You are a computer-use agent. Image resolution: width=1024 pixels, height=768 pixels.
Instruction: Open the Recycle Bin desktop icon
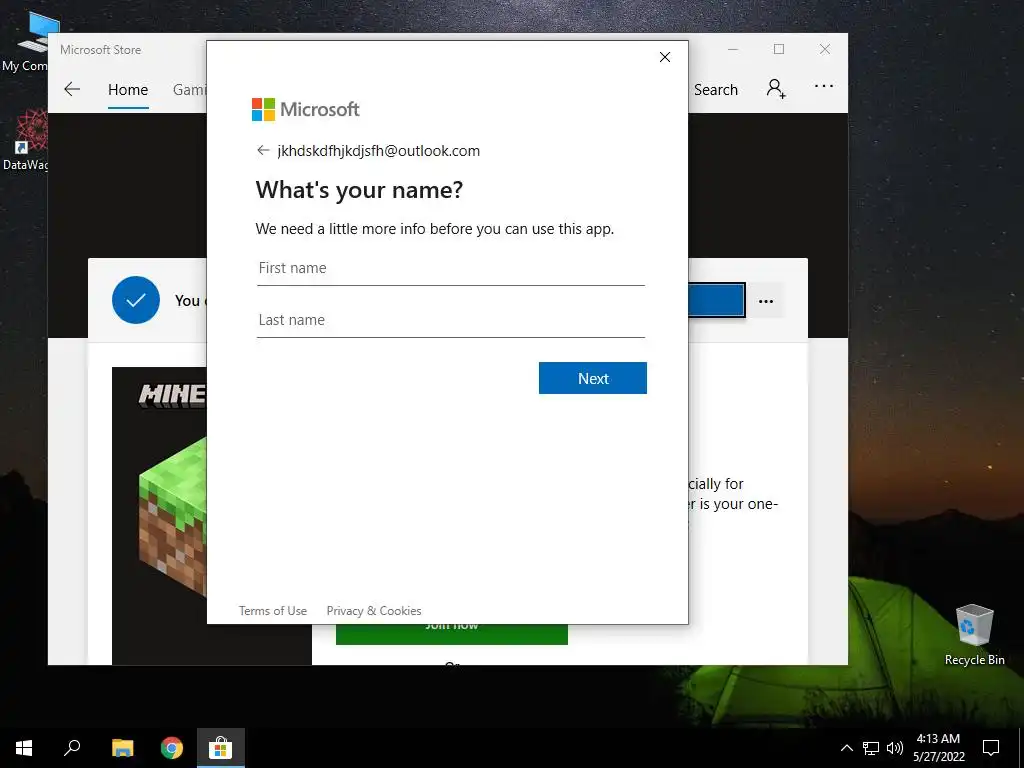pos(974,635)
